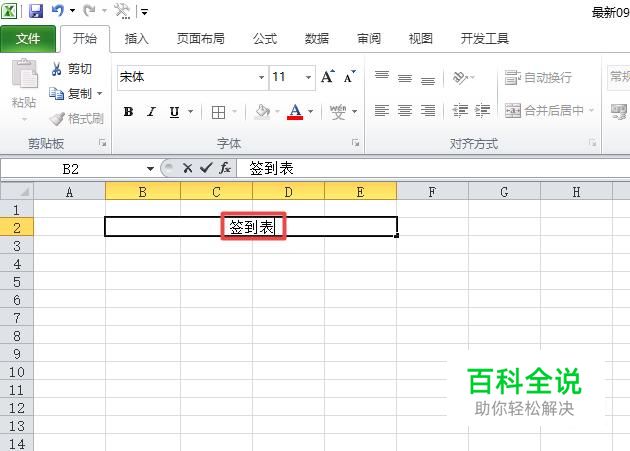Click the Select All corner button
Viewport: 630px width, 451px height.
coord(17,191)
